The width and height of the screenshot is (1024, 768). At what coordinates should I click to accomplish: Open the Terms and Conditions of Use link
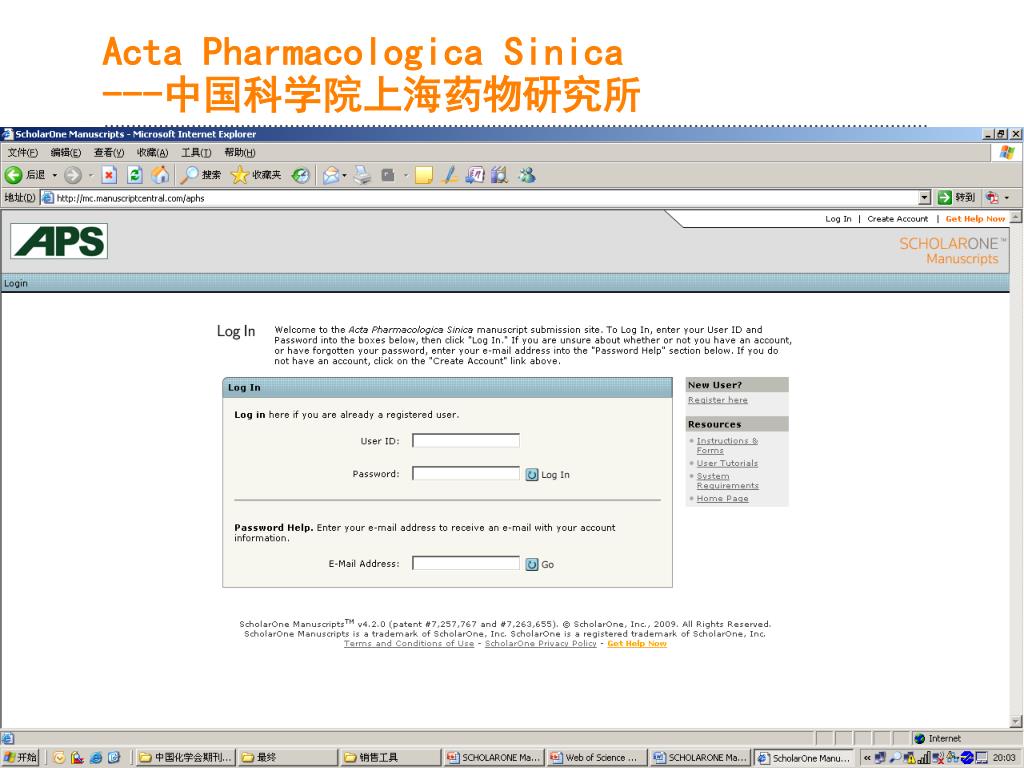coord(409,643)
